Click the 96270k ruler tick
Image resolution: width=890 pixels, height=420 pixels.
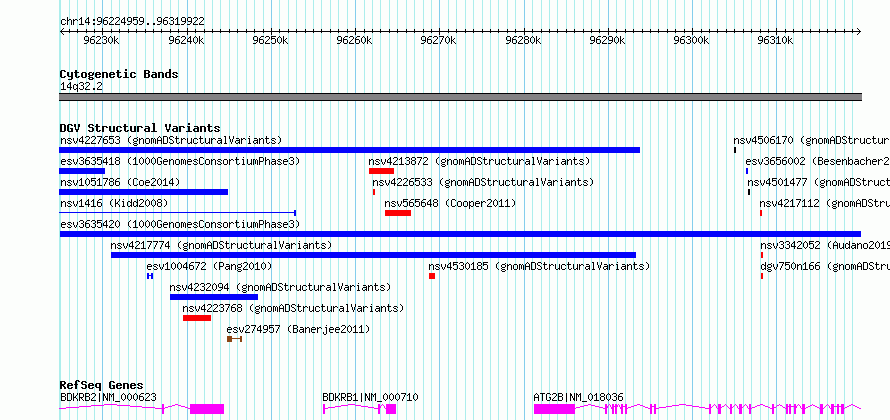(x=439, y=40)
